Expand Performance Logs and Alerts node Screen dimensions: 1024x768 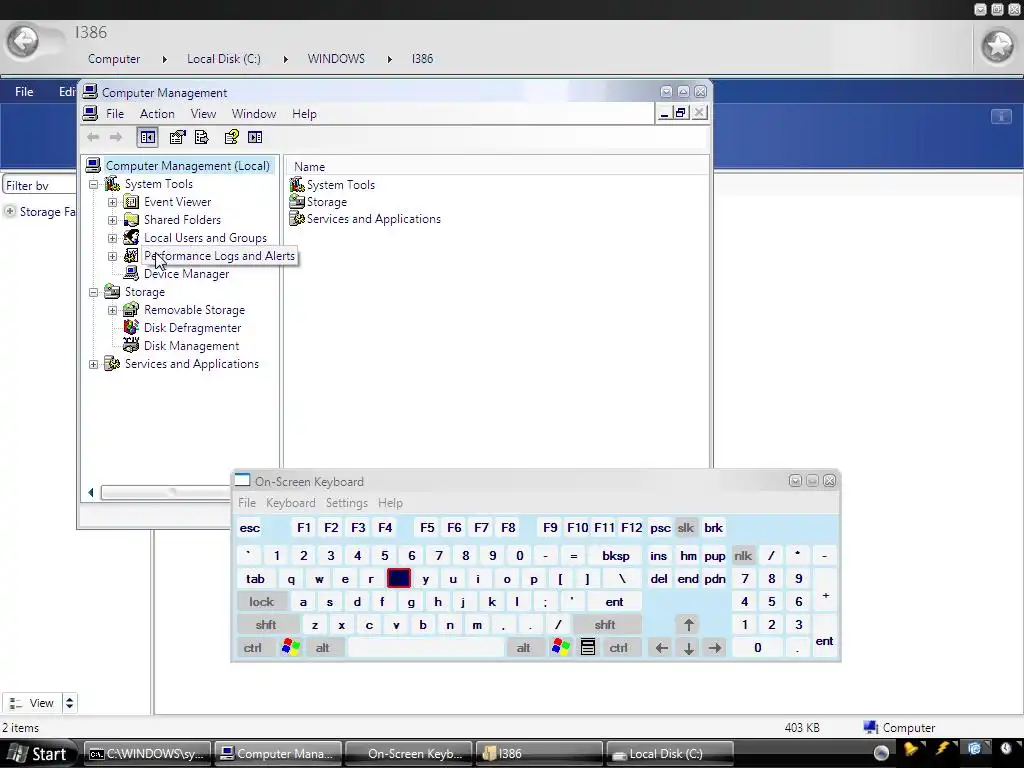click(112, 256)
